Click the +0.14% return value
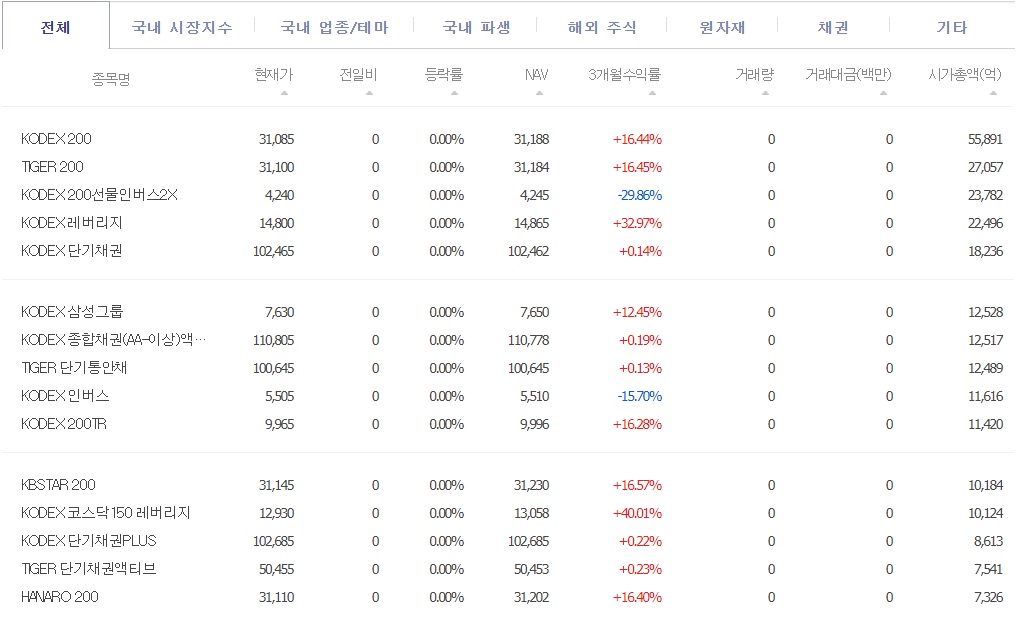This screenshot has height=624, width=1035. [x=640, y=251]
